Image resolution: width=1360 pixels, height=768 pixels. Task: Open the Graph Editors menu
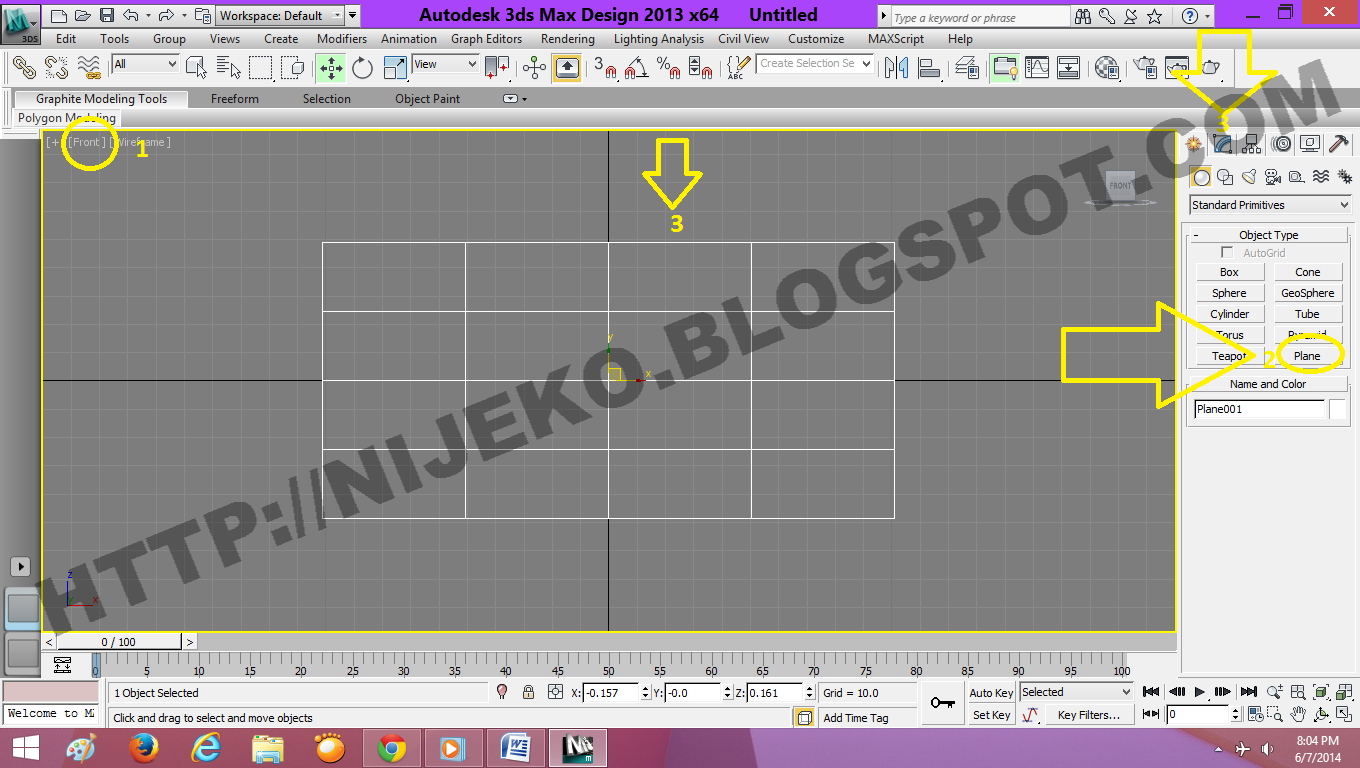pos(486,39)
